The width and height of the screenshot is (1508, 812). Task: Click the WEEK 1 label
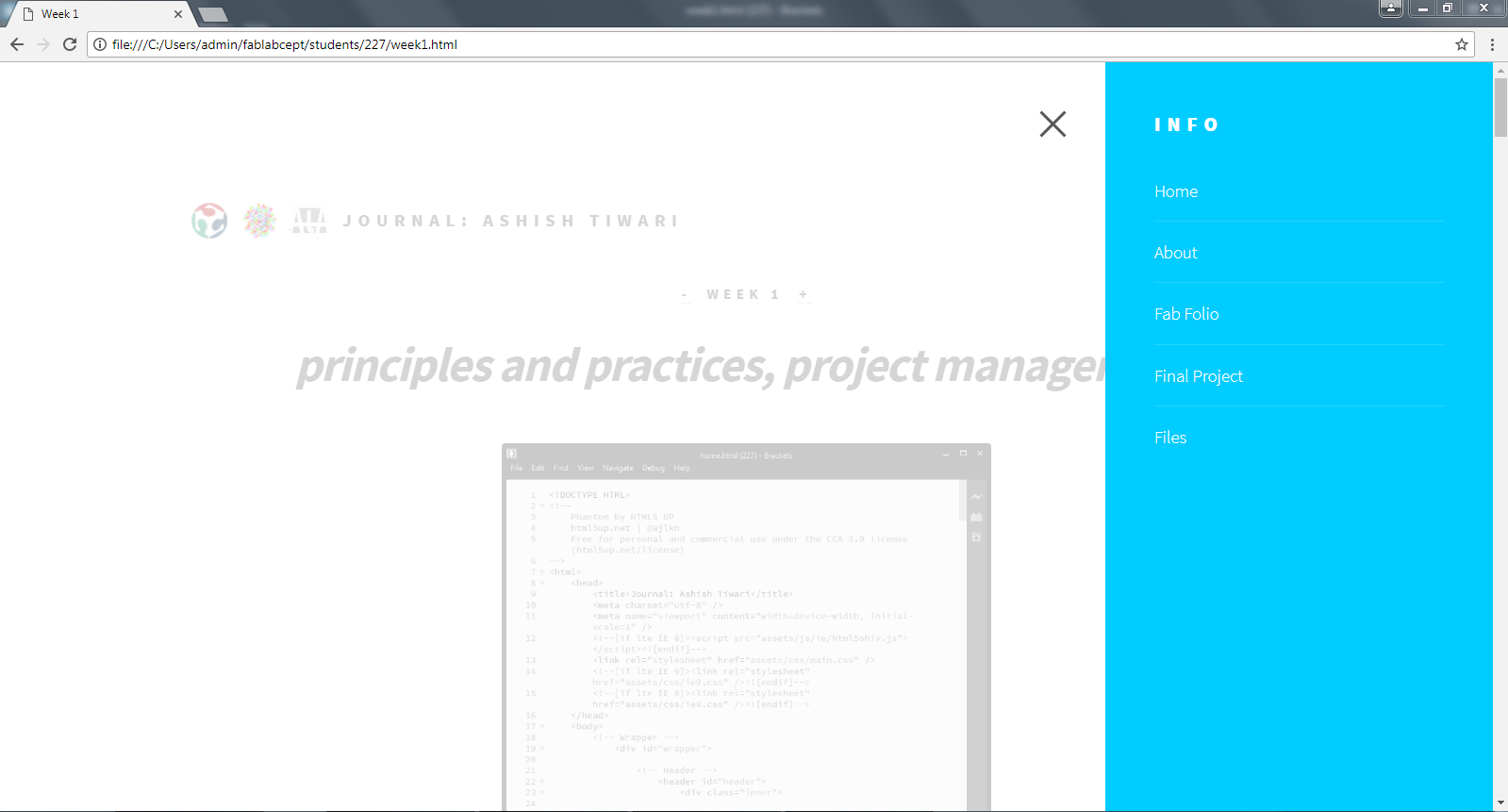tap(743, 295)
